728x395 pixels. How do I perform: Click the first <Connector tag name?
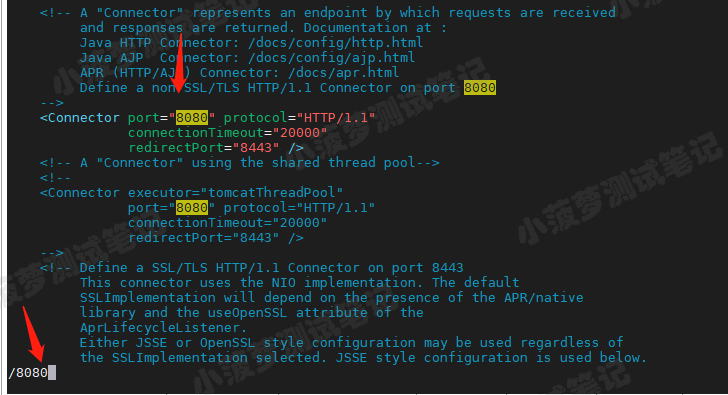pos(80,118)
